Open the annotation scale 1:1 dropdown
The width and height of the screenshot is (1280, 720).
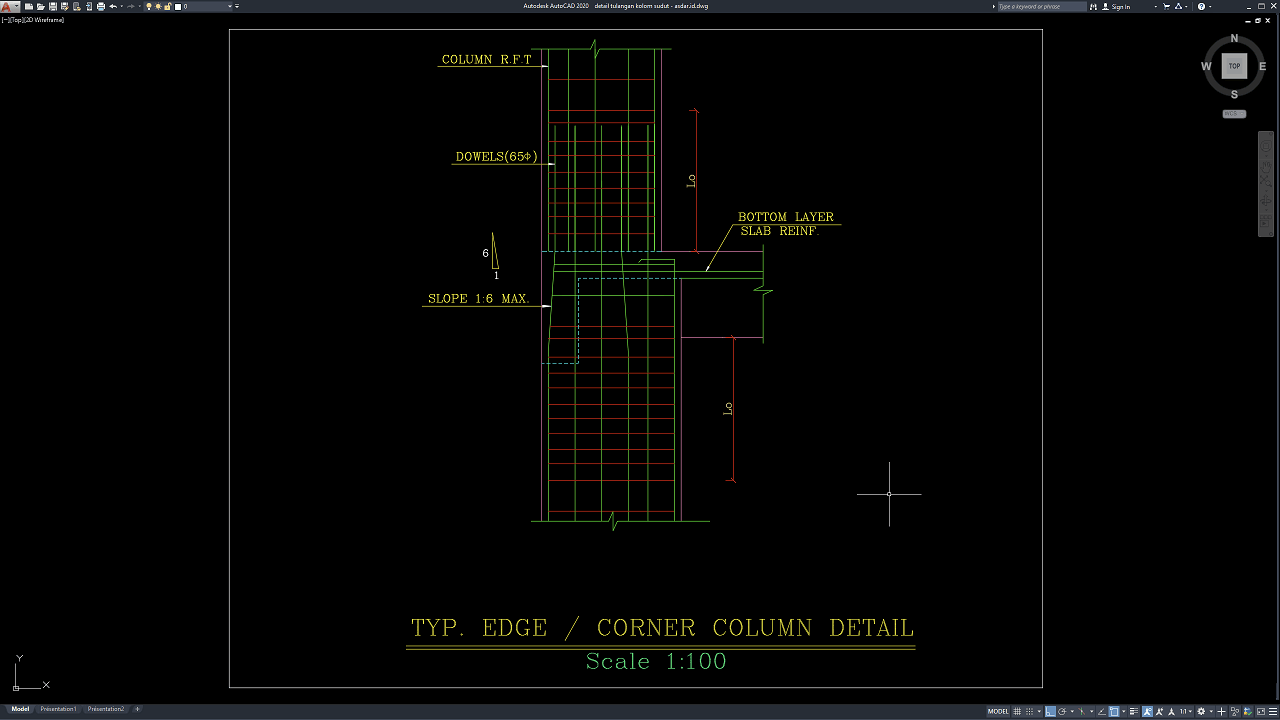point(1186,712)
